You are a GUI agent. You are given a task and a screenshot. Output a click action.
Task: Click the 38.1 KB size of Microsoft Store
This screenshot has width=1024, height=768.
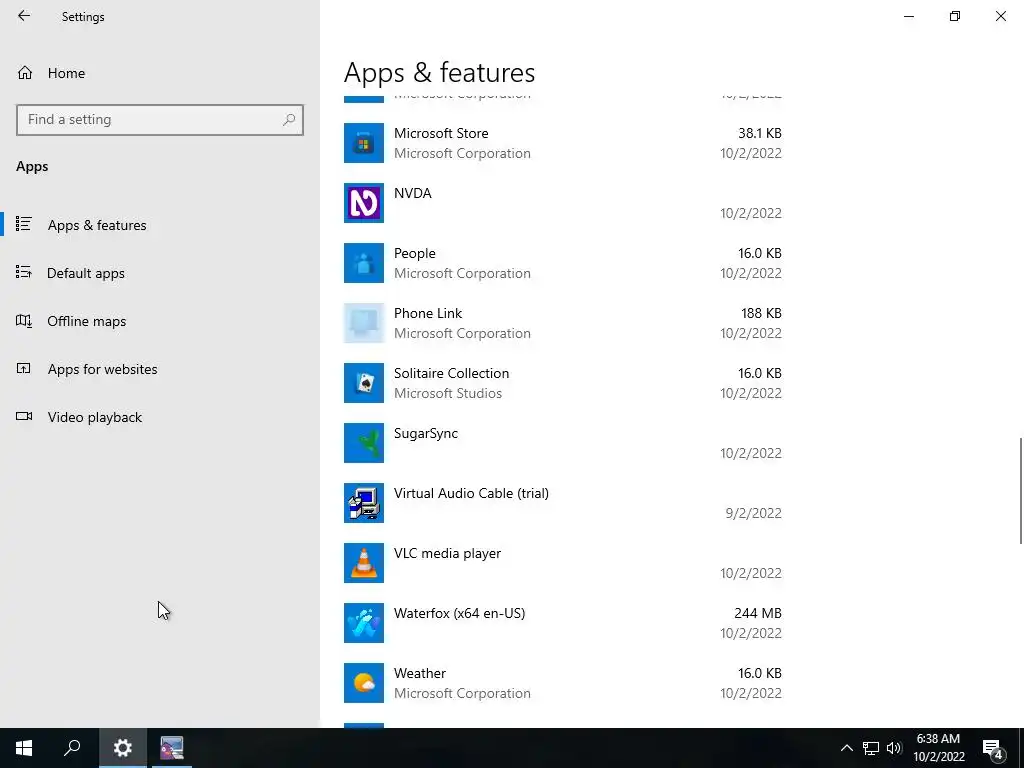[x=760, y=133]
